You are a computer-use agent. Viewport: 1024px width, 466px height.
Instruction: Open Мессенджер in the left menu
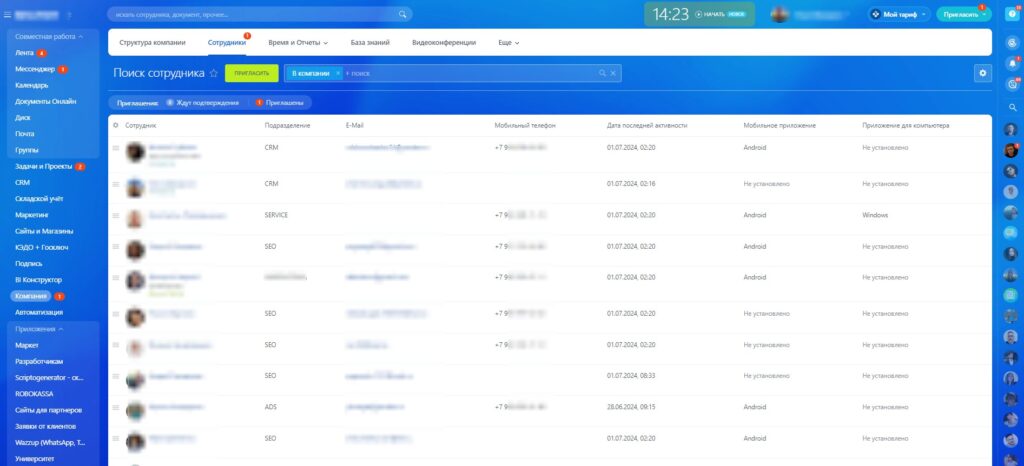click(x=35, y=69)
